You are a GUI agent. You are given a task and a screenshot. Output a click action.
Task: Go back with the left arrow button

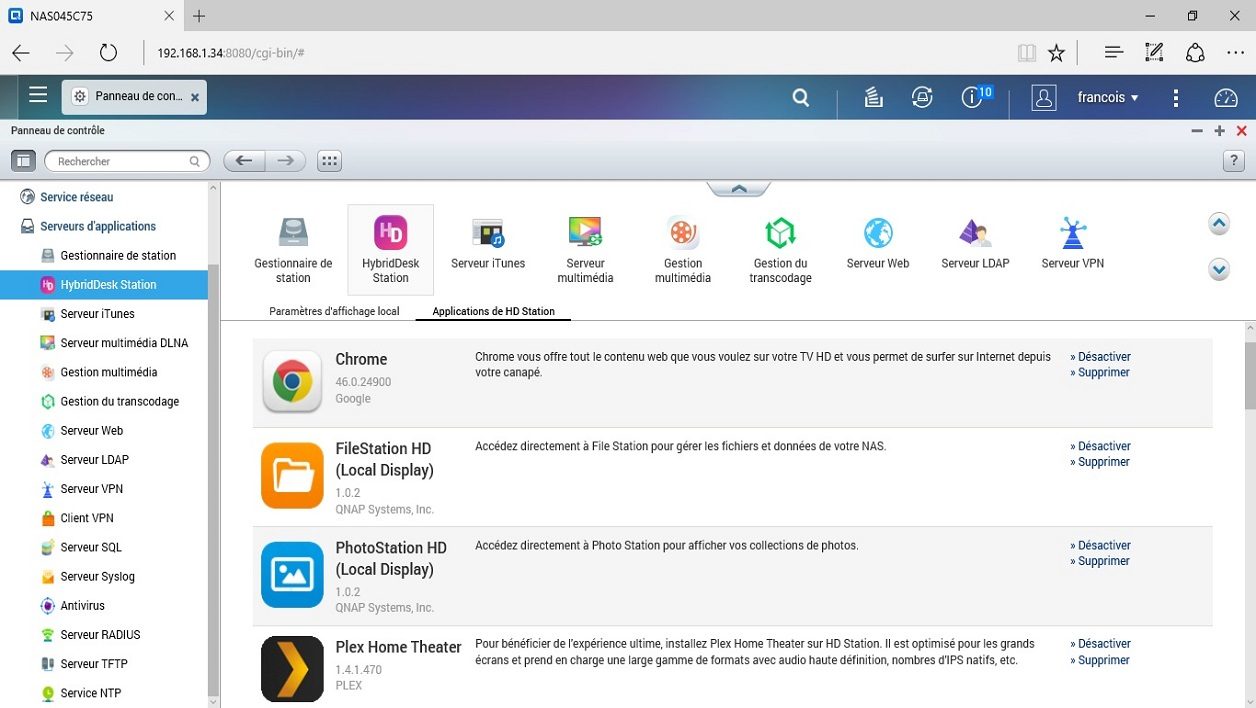point(244,161)
